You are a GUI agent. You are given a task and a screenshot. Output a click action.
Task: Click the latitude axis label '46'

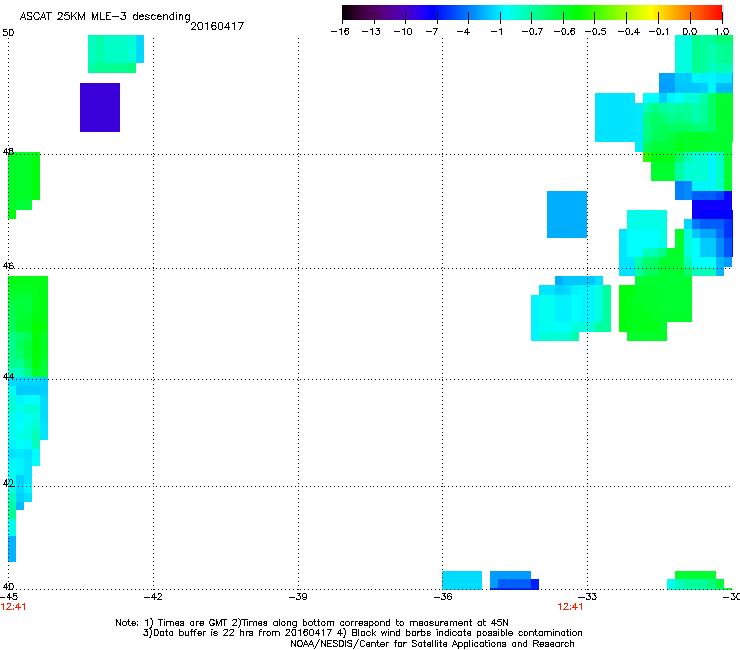pos(8,266)
